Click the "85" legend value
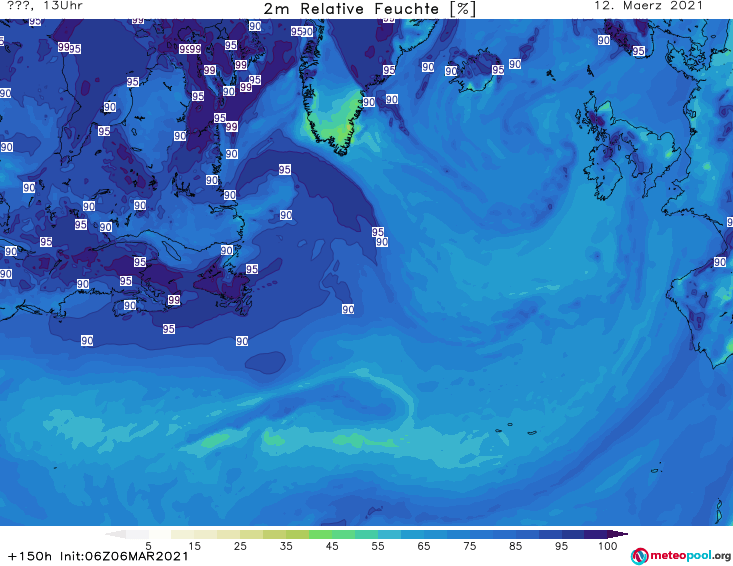The height and width of the screenshot is (566, 733). coord(515,545)
